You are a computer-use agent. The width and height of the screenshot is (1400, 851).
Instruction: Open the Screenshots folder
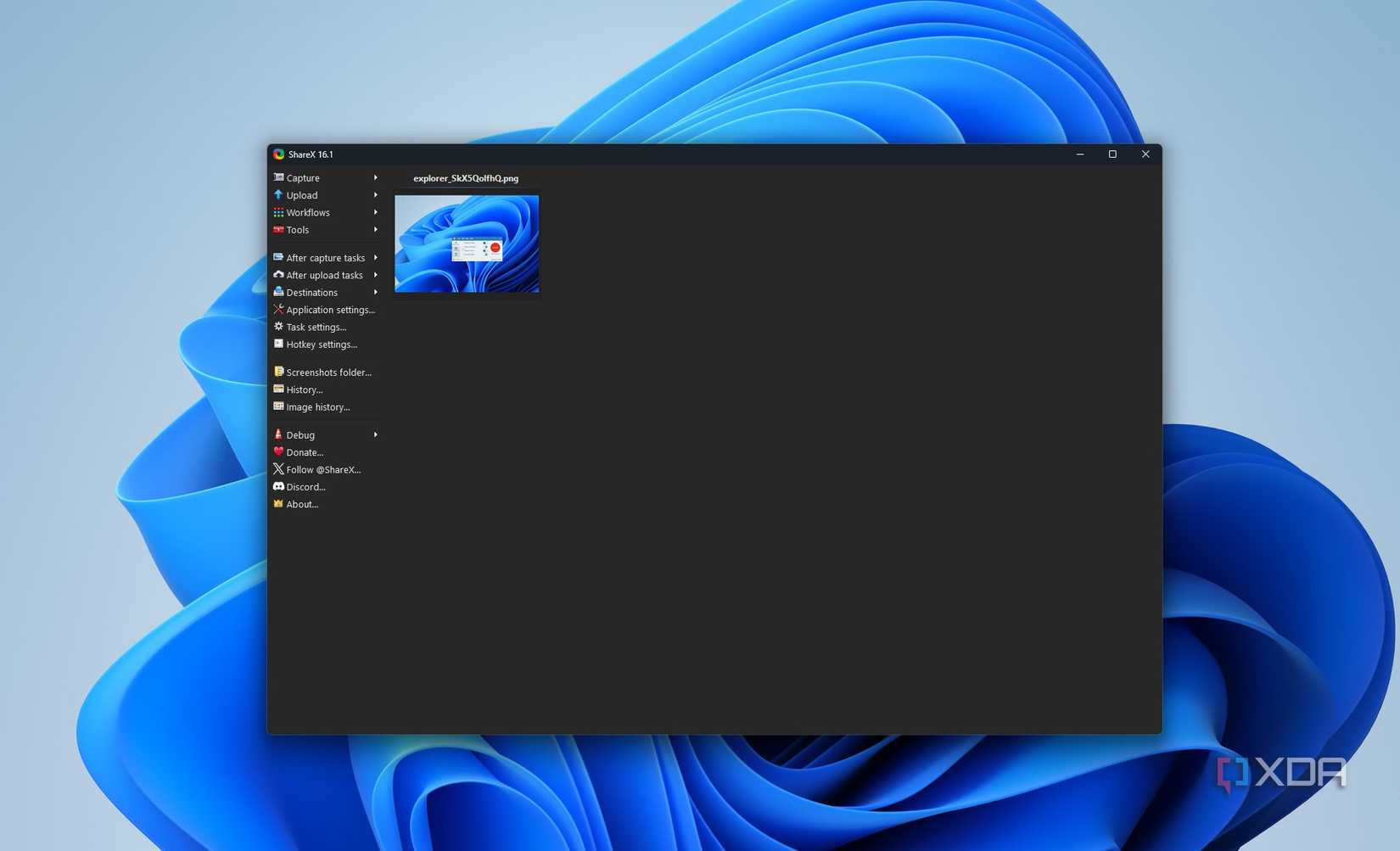(326, 372)
